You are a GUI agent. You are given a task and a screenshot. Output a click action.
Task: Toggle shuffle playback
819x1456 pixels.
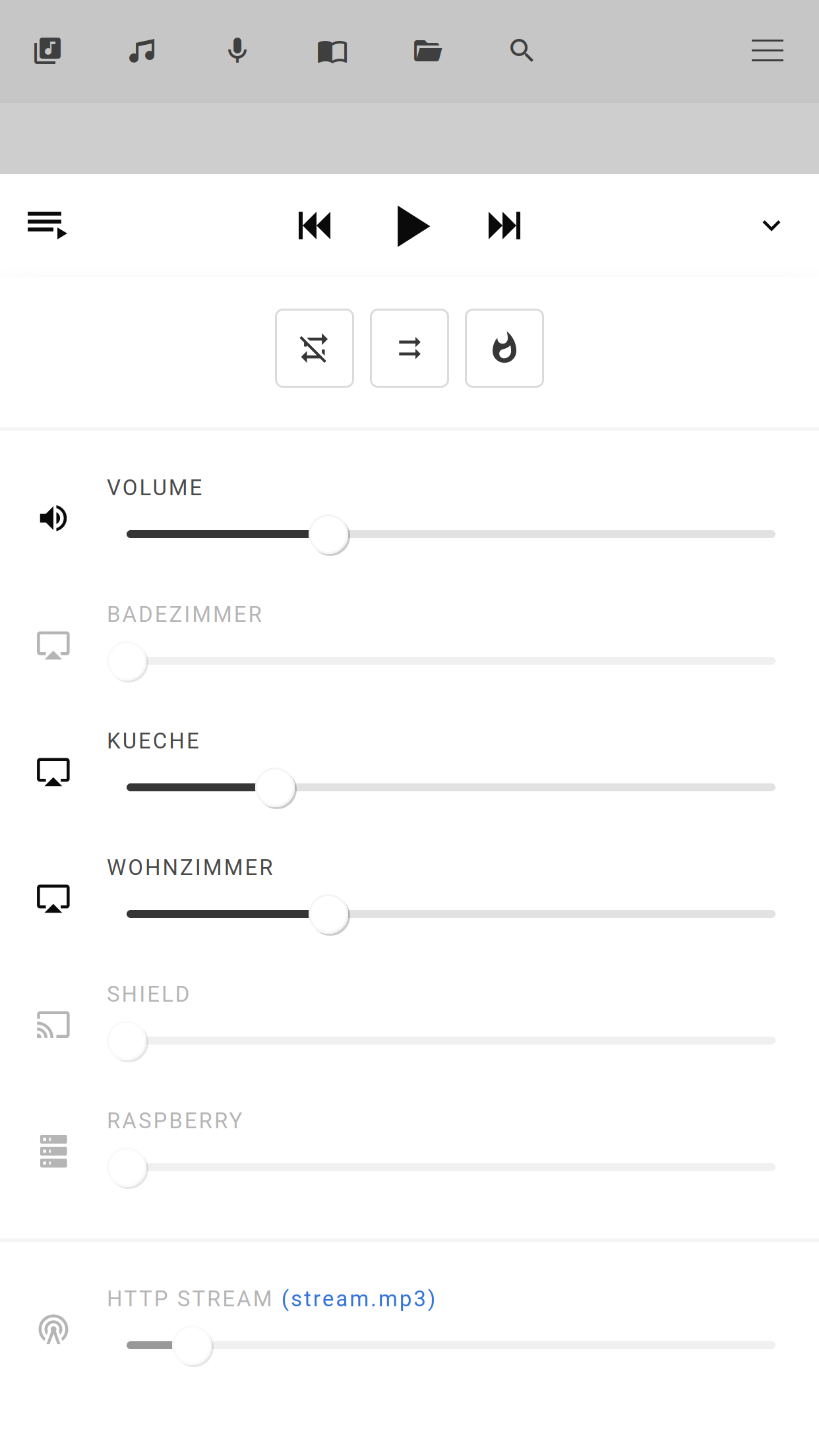pos(315,348)
